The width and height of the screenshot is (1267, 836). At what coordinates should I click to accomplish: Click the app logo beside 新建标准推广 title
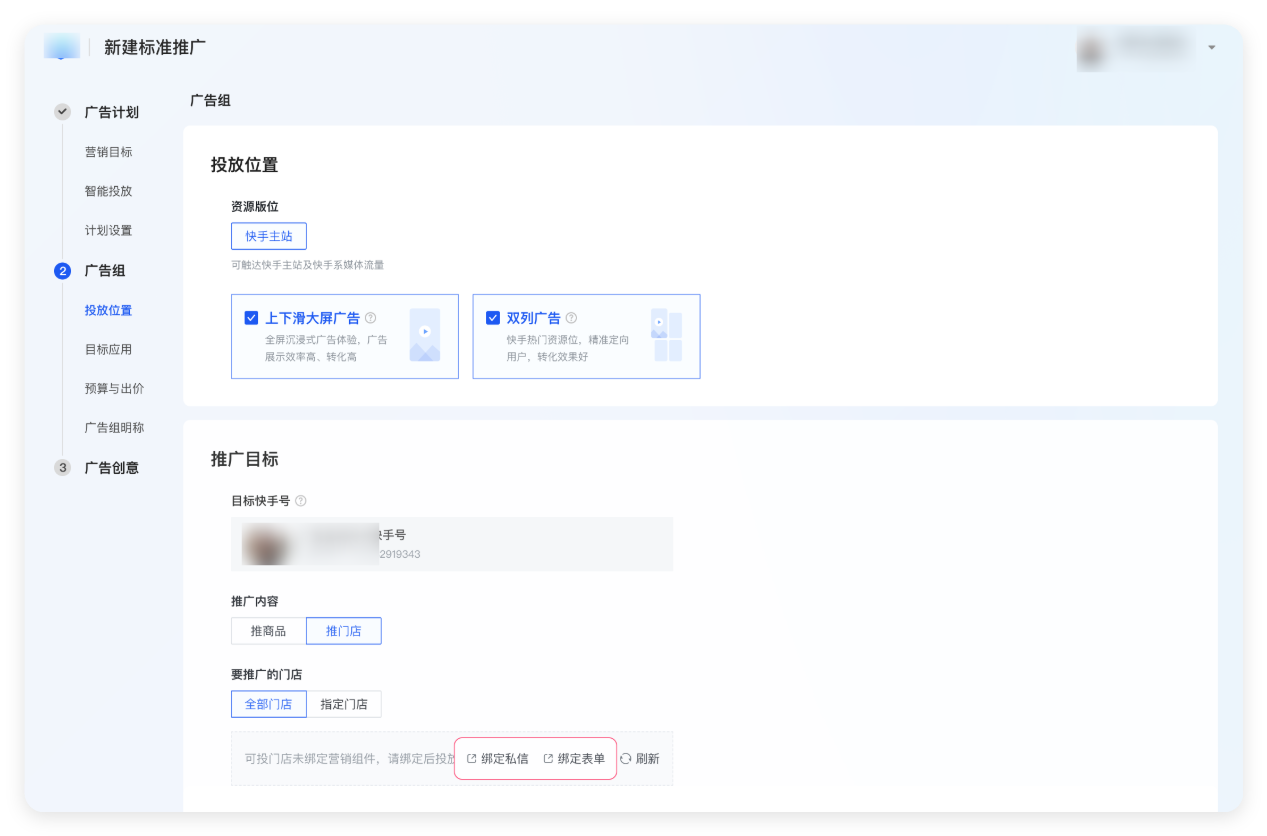point(61,47)
